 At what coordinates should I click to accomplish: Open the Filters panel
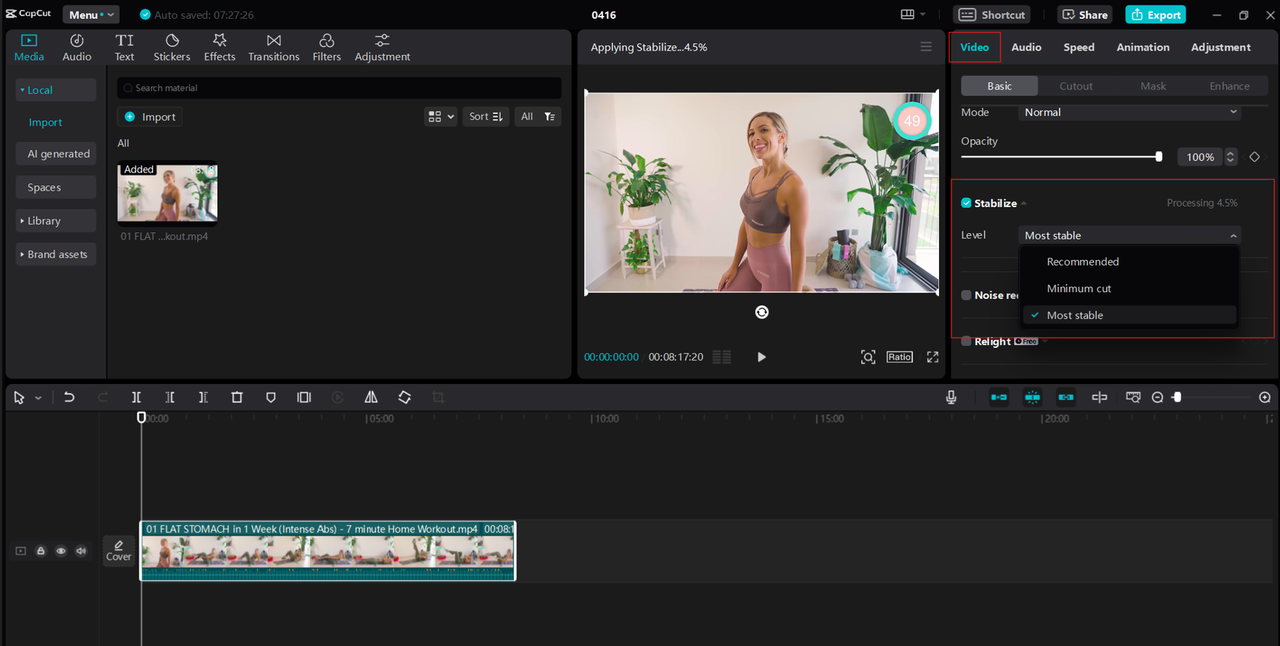tap(327, 47)
